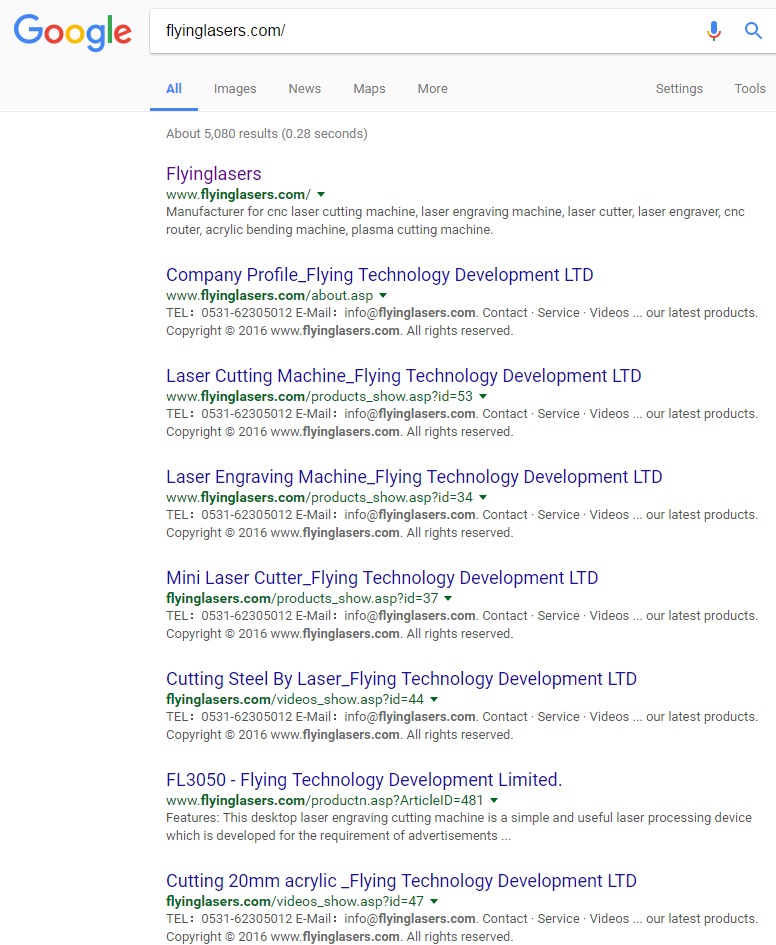Open search Settings

[679, 89]
